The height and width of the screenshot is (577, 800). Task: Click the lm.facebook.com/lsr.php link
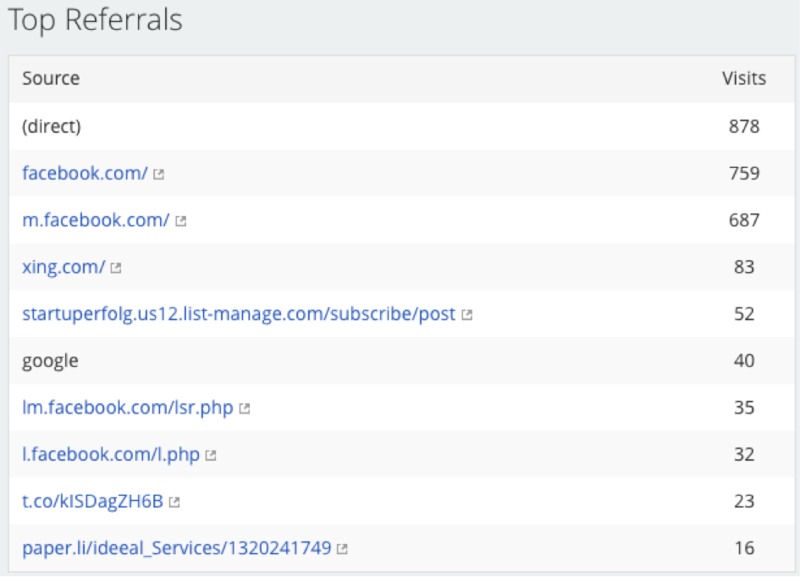tap(128, 408)
